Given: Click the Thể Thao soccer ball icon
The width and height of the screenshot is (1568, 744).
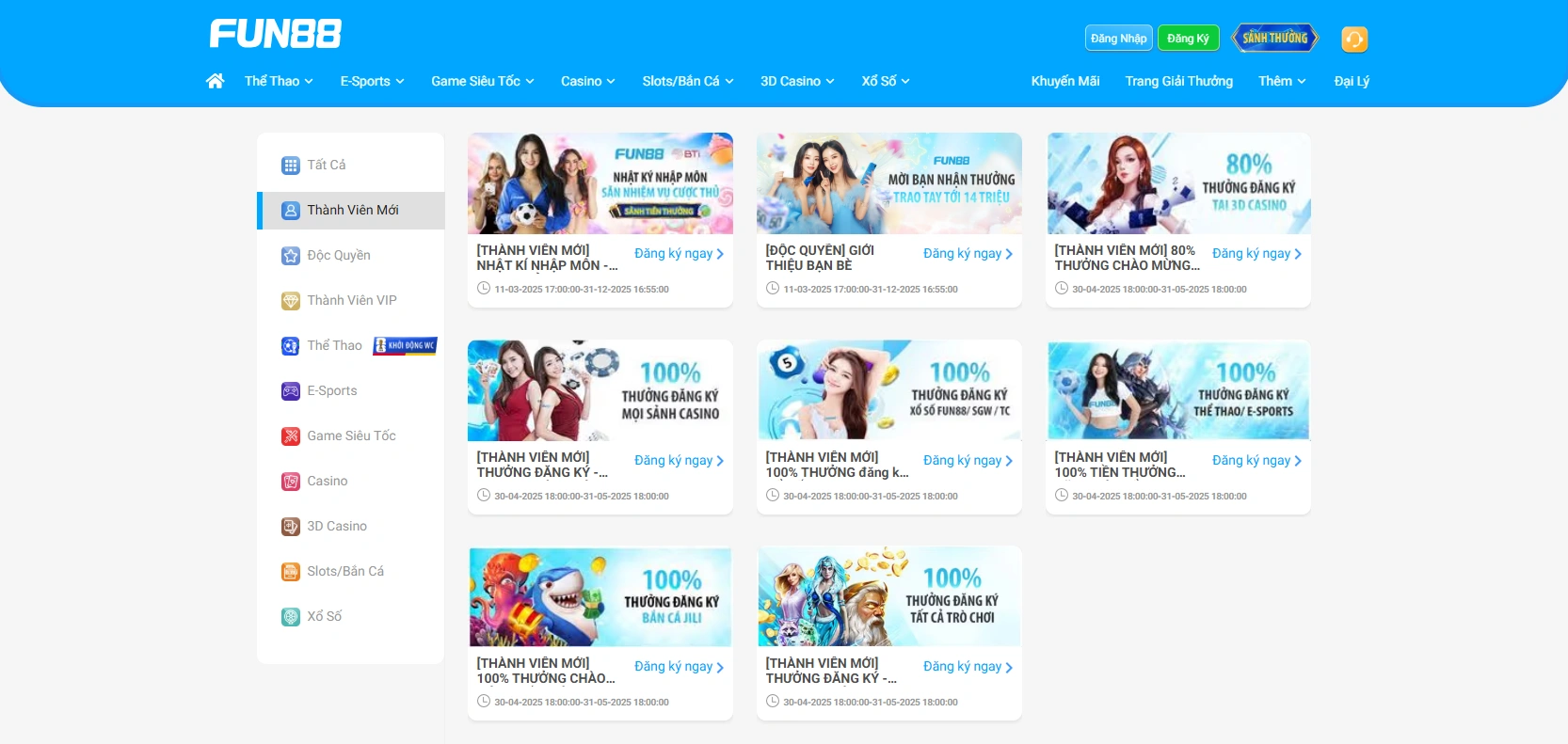Looking at the screenshot, I should click(291, 346).
